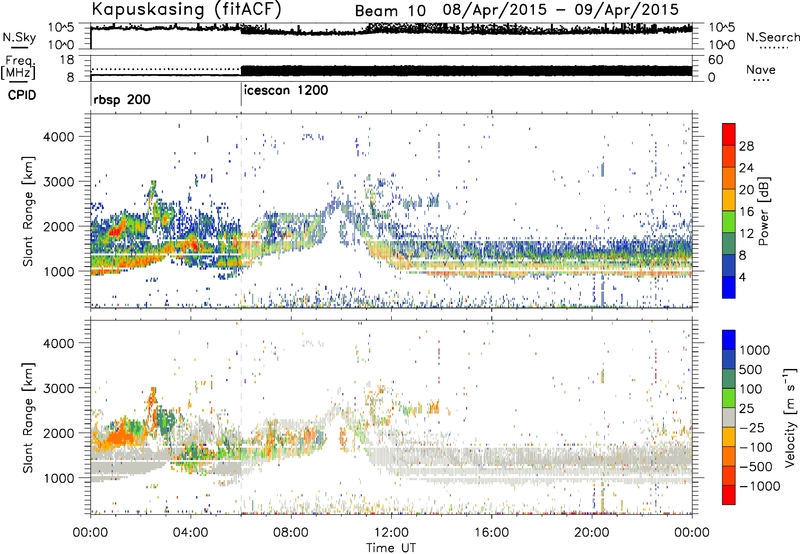Screen dimensions: 800x554
Task: Pick the light green 12-16 dB Power segment
Action: 729,222
